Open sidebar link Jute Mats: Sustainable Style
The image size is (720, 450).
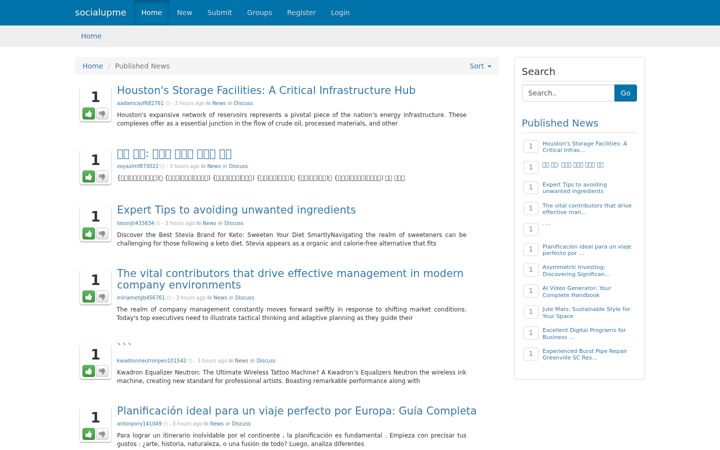click(x=586, y=312)
